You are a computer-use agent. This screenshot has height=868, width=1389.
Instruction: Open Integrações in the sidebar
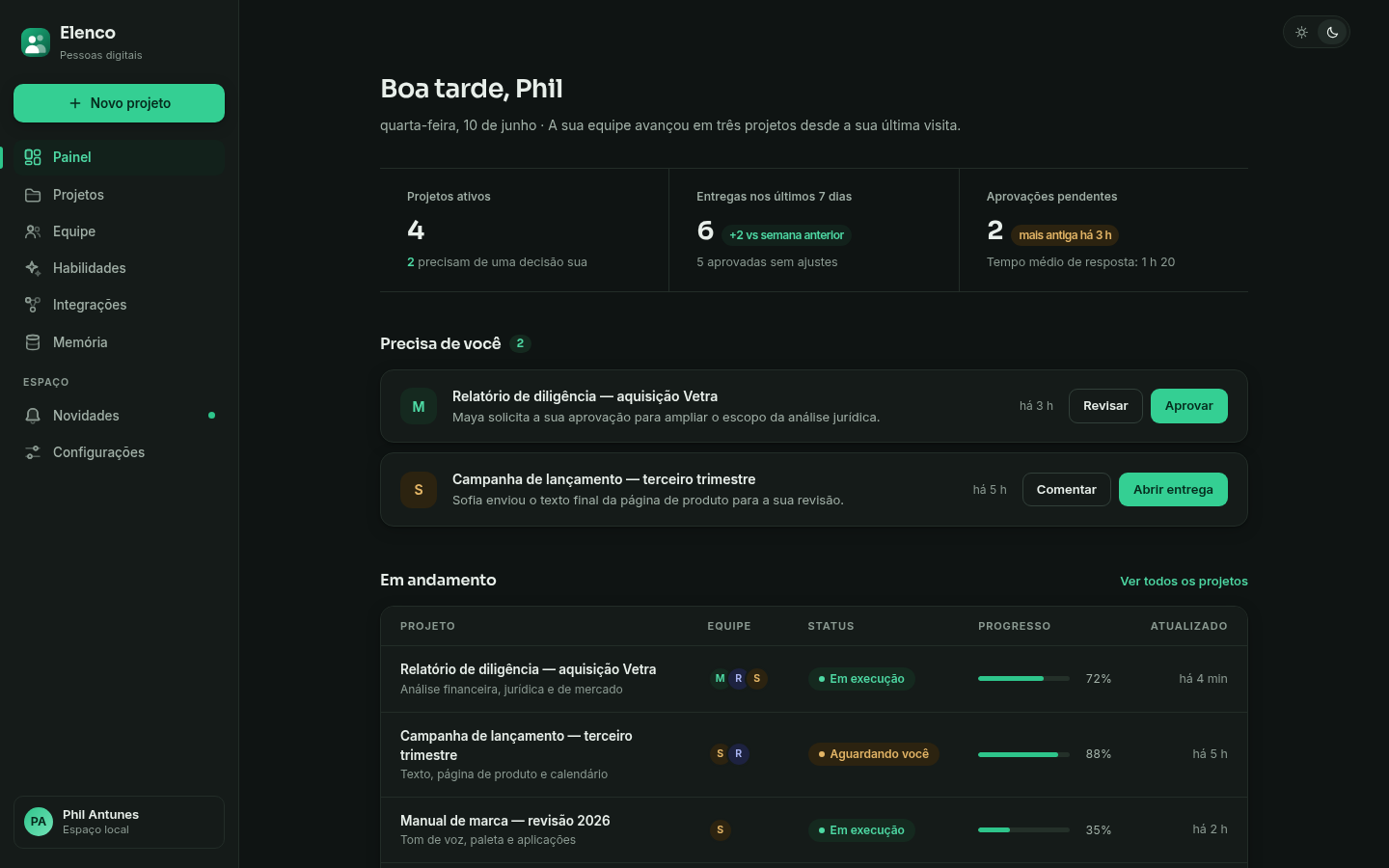(x=119, y=305)
